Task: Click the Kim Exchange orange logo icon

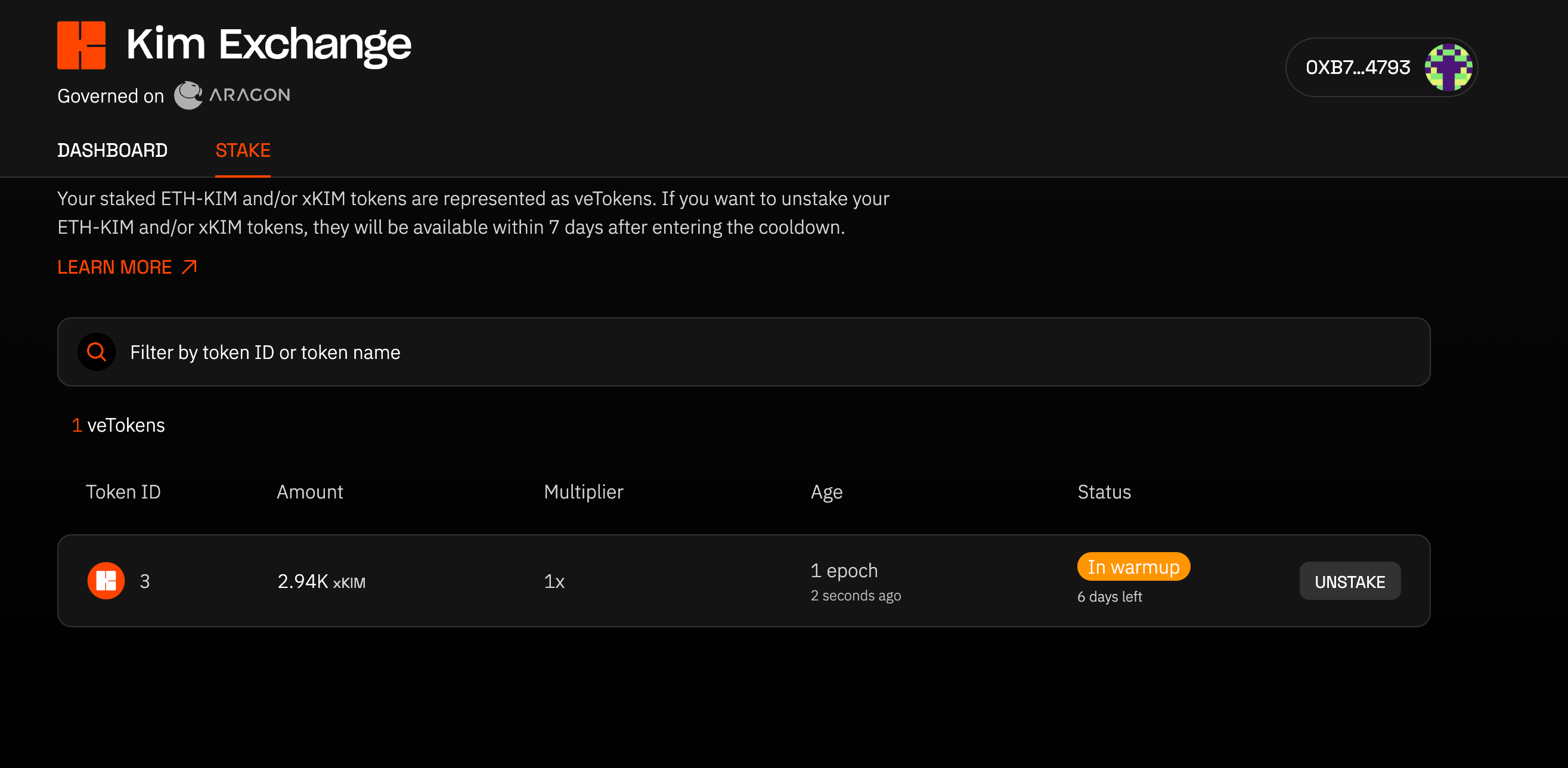Action: 81,45
